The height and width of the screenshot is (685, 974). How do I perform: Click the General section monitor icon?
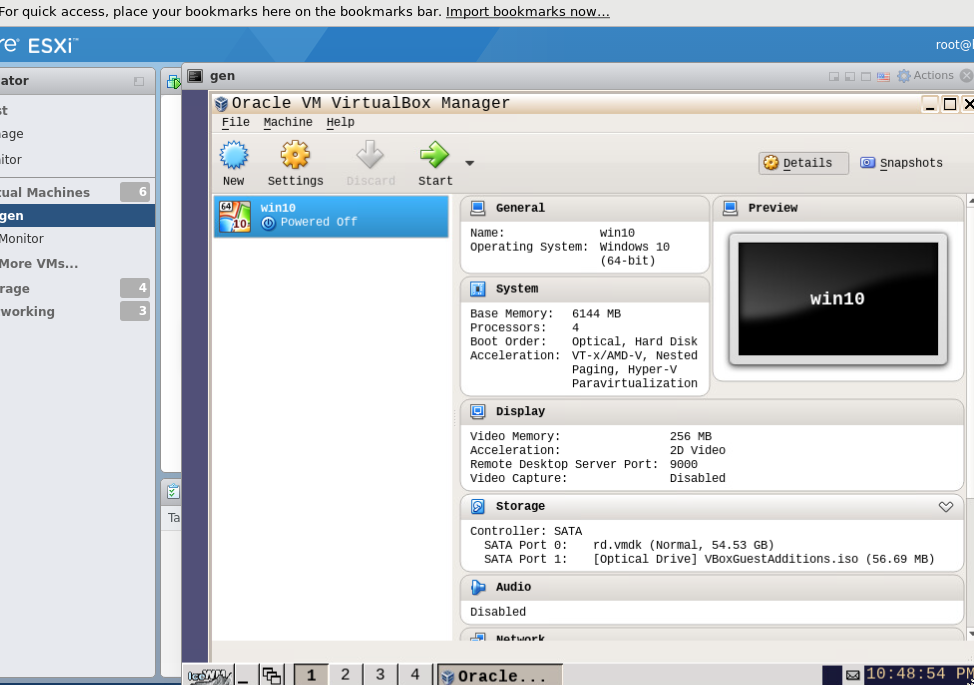pos(478,208)
